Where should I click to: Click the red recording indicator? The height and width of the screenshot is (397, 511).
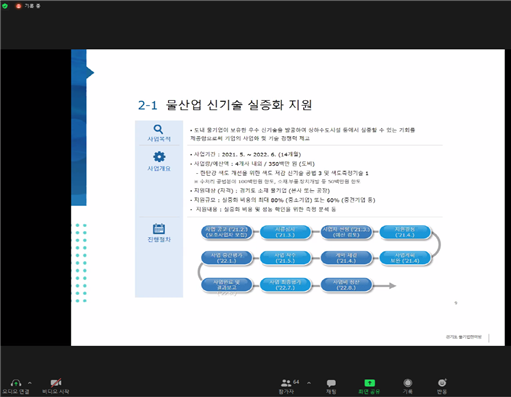click(x=18, y=6)
